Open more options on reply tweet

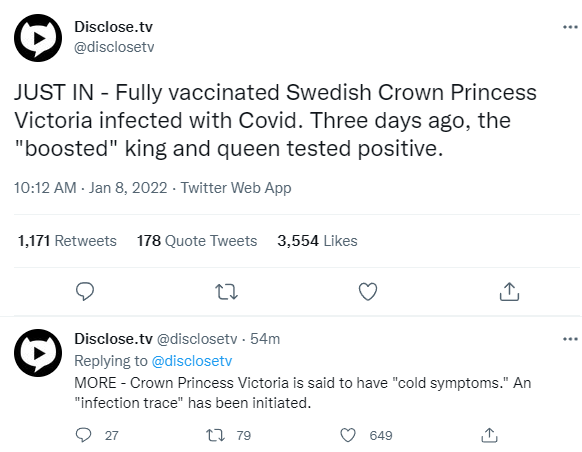(570, 339)
